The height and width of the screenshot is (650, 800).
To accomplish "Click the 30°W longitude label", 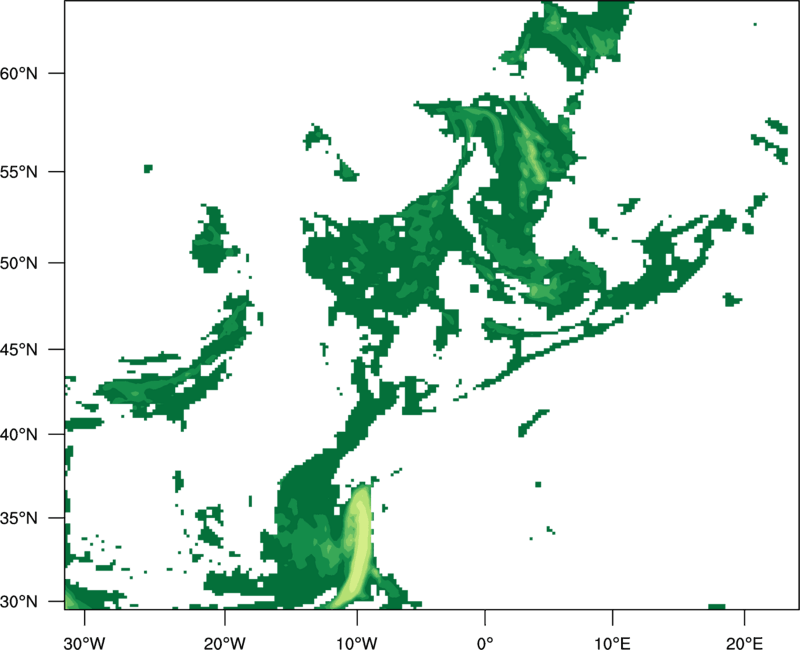I will [84, 643].
